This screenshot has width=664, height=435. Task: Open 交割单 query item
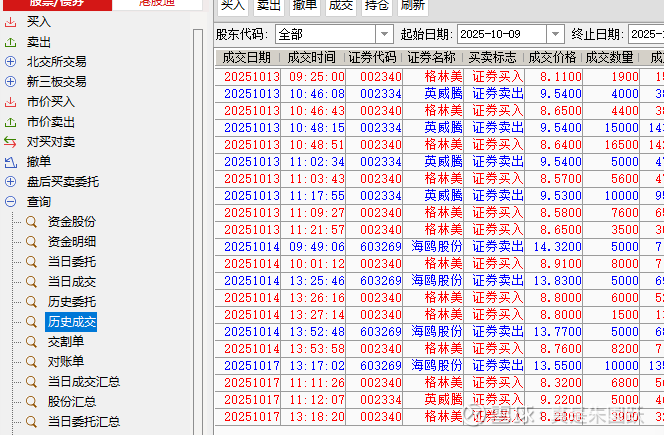[x=66, y=341]
